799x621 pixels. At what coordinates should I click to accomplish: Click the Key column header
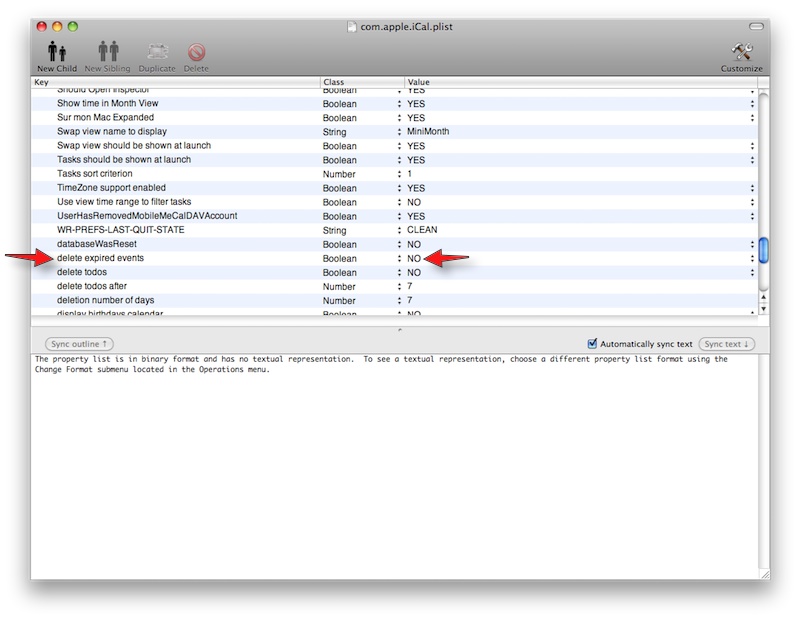(176, 82)
